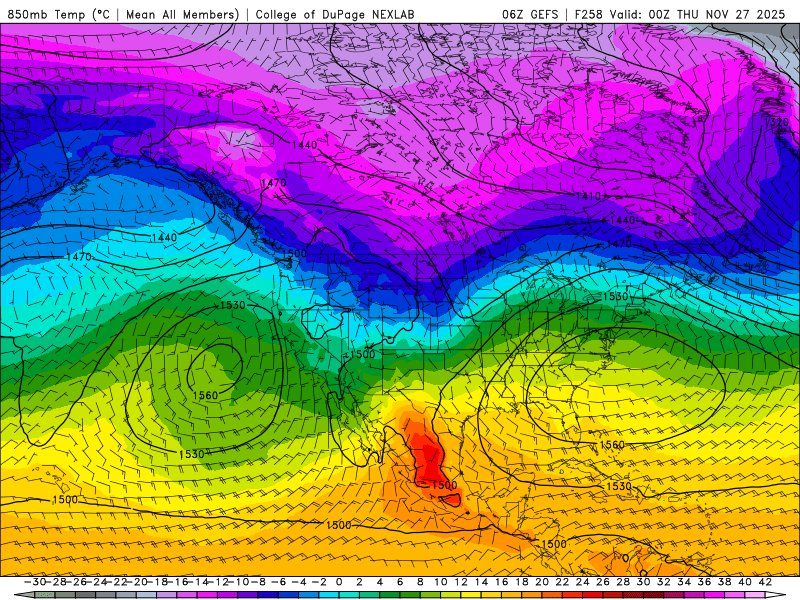Click the '34' color scale label
The image size is (800, 600).
tap(684, 582)
